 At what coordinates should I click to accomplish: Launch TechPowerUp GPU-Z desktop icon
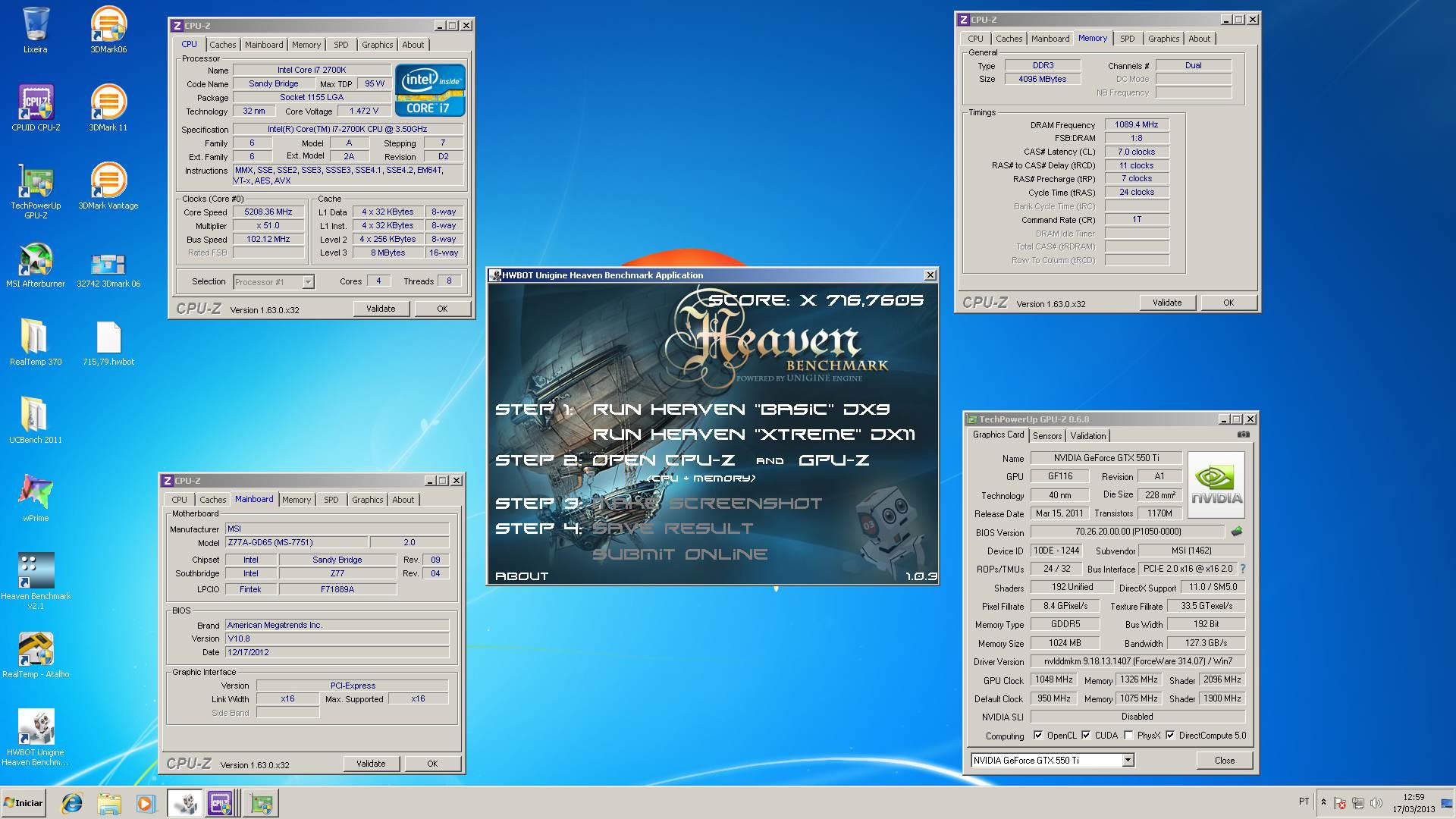36,191
